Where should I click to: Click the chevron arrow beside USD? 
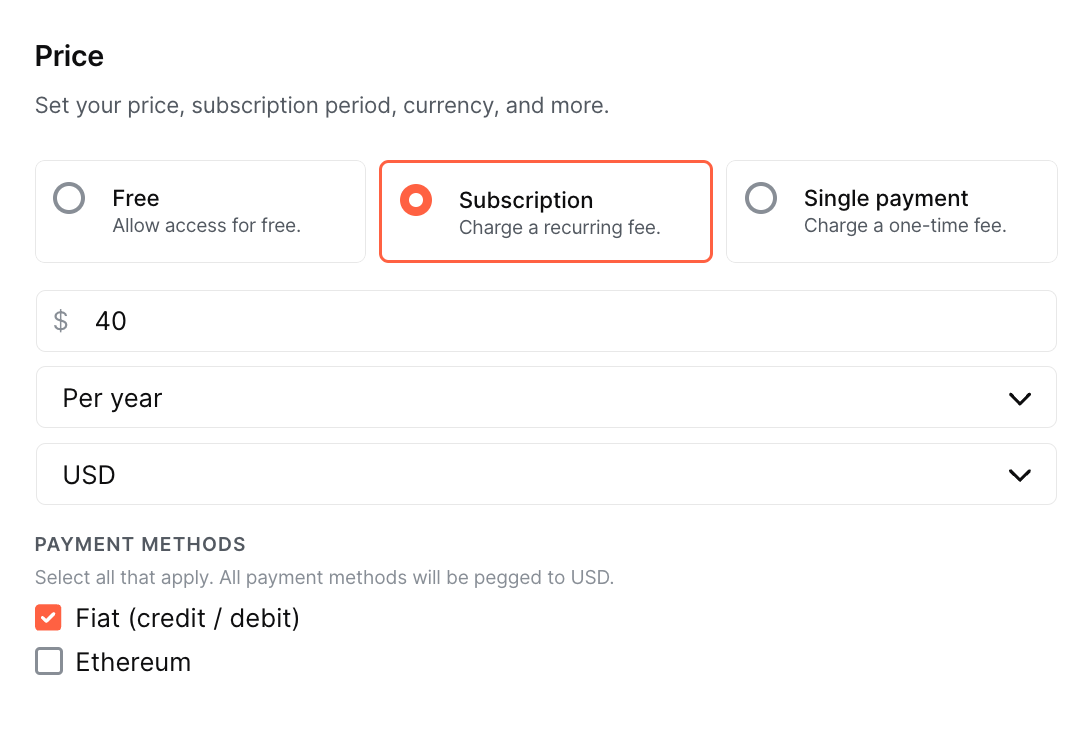pyautogui.click(x=1019, y=476)
